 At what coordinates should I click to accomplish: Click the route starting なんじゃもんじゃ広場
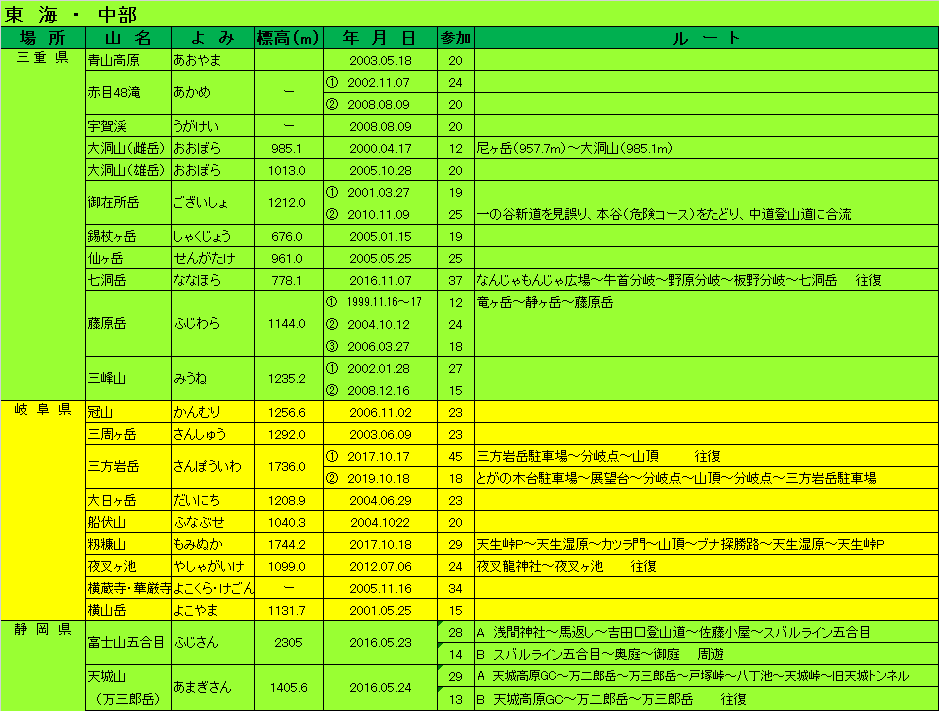pos(679,280)
